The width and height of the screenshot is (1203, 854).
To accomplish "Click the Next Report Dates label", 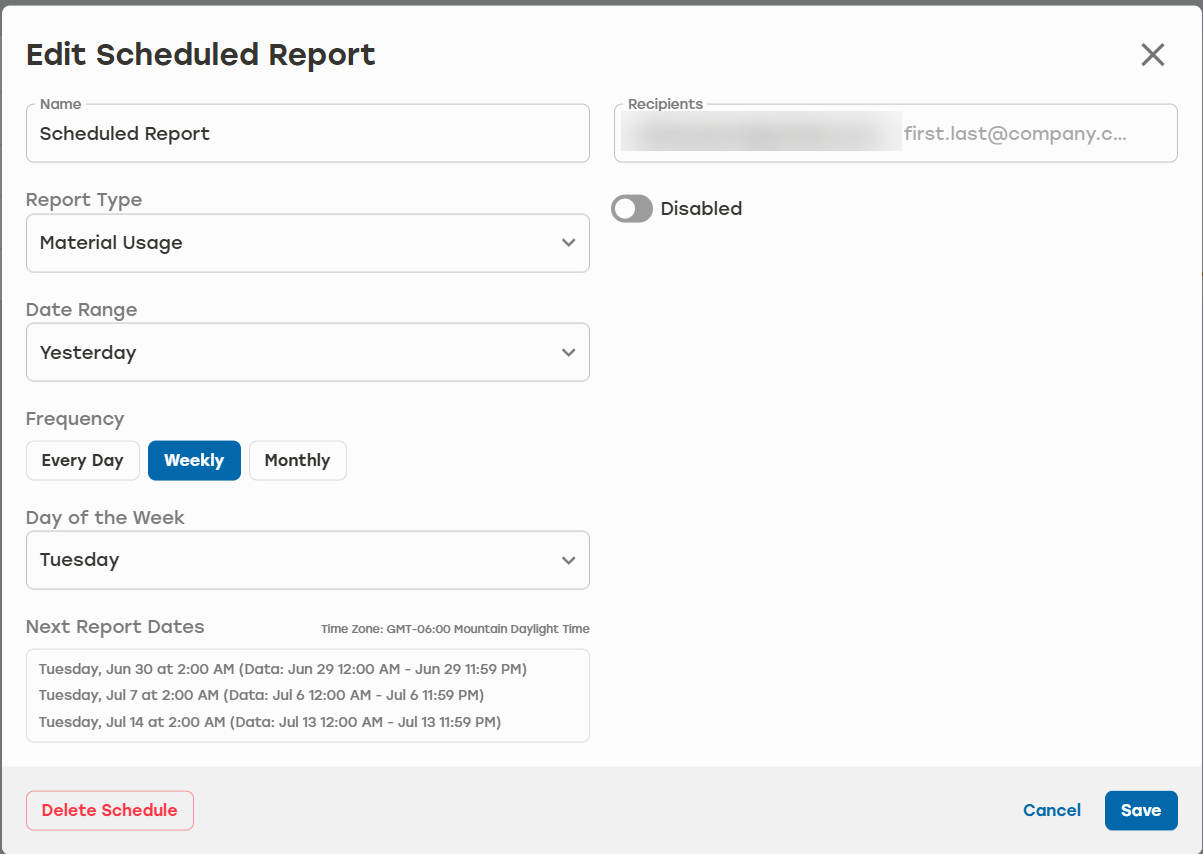I will point(115,627).
